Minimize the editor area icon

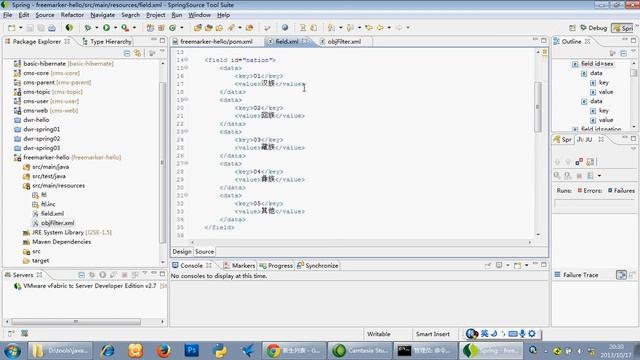(x=535, y=40)
